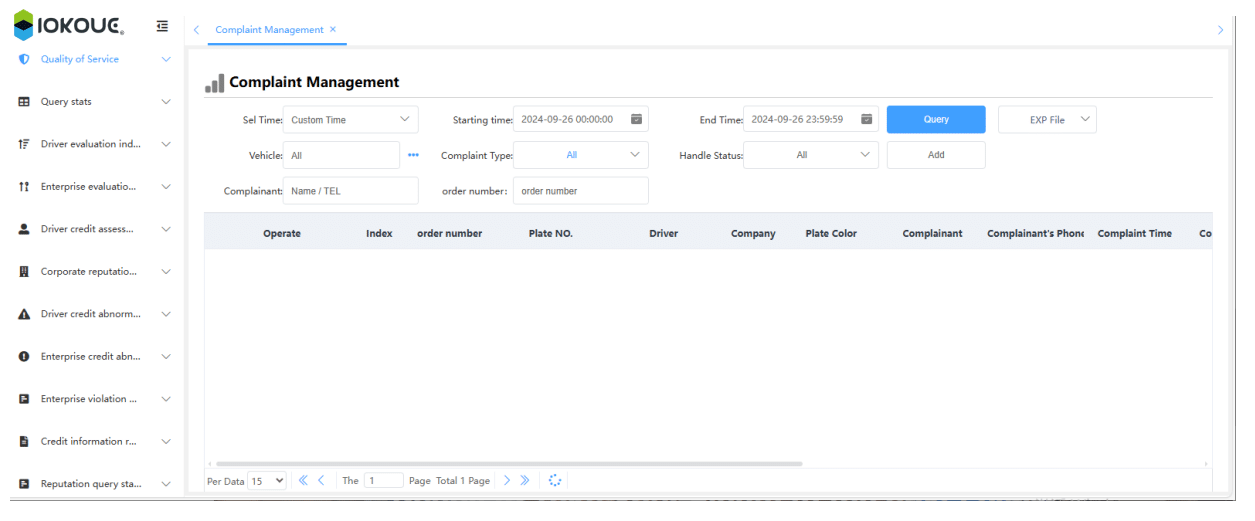
Task: Open the Complaint Type dropdown
Action: (x=580, y=155)
